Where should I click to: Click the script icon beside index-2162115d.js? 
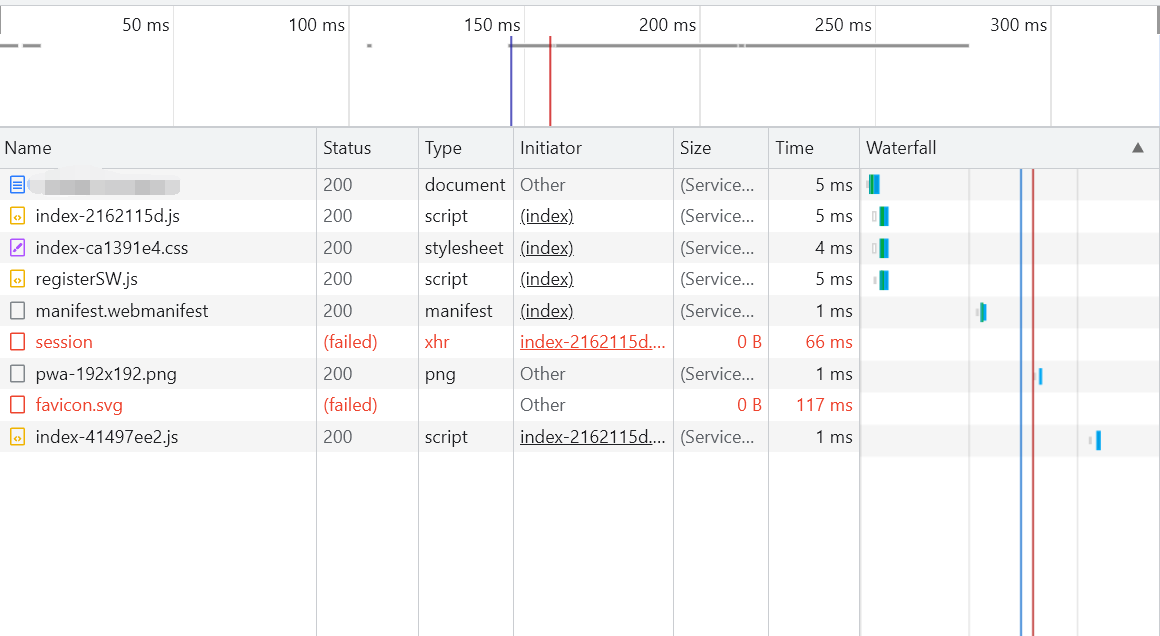17,216
